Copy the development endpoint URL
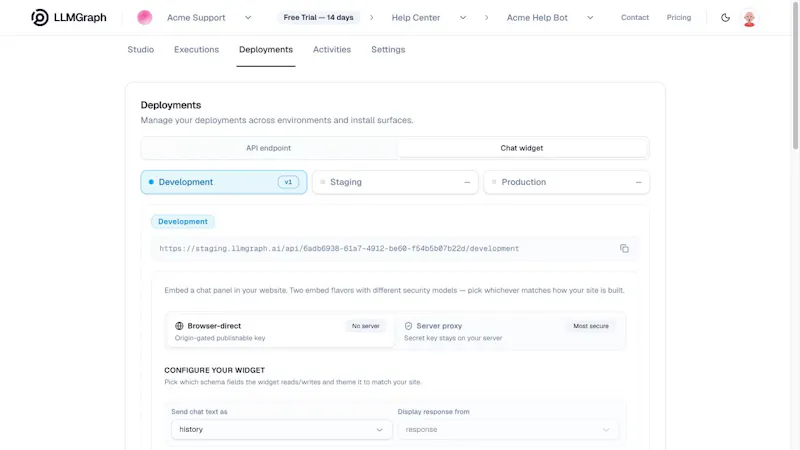This screenshot has height=450, width=800. [x=624, y=248]
